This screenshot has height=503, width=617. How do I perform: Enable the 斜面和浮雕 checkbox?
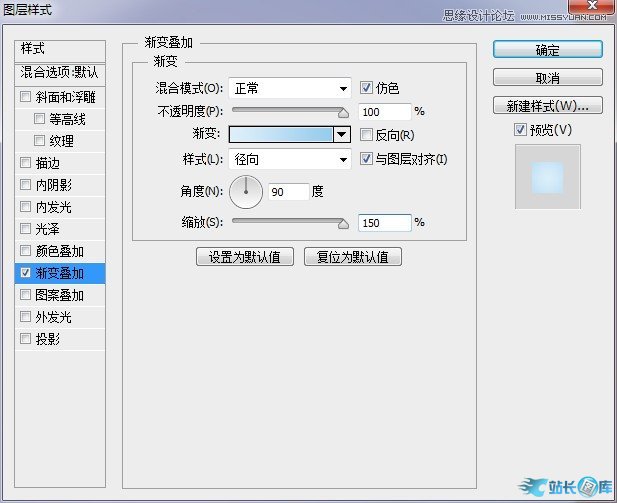25,96
